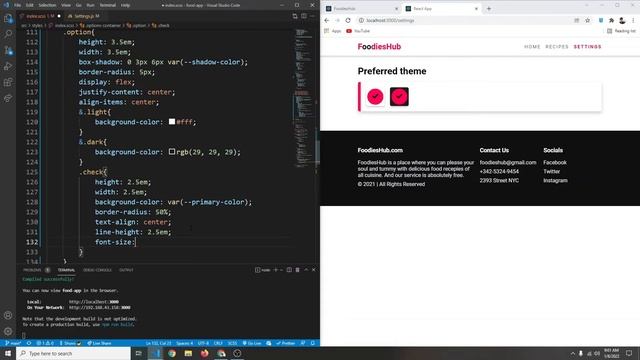Select the light theme option on page
This screenshot has height=360, width=640.
click(x=375, y=97)
